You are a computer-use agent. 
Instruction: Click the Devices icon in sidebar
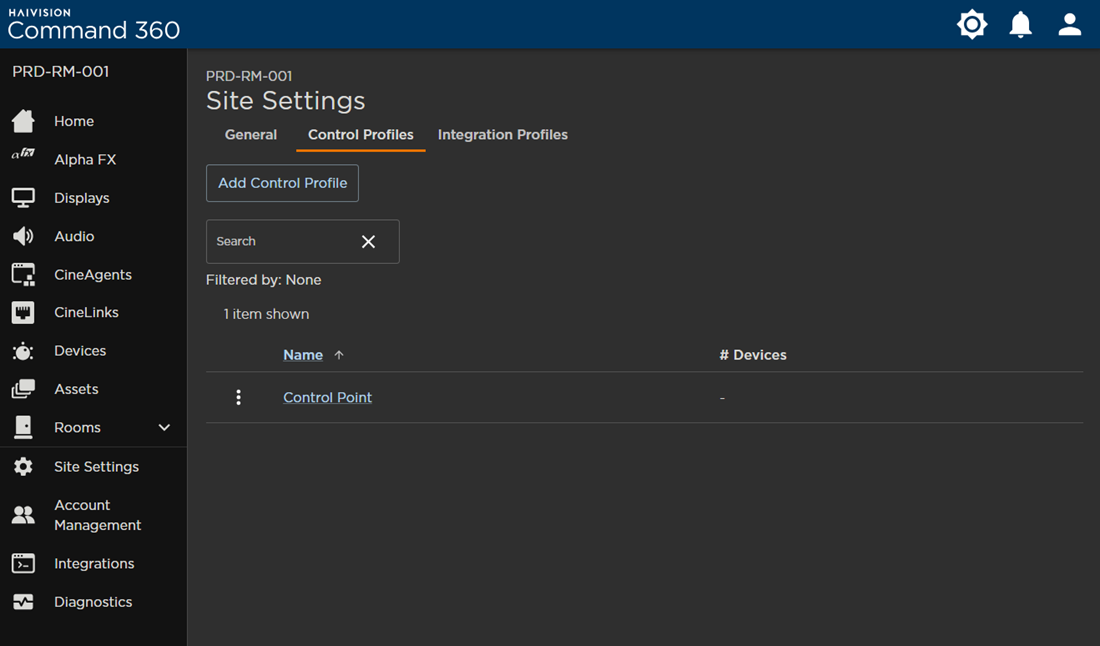pos(23,351)
